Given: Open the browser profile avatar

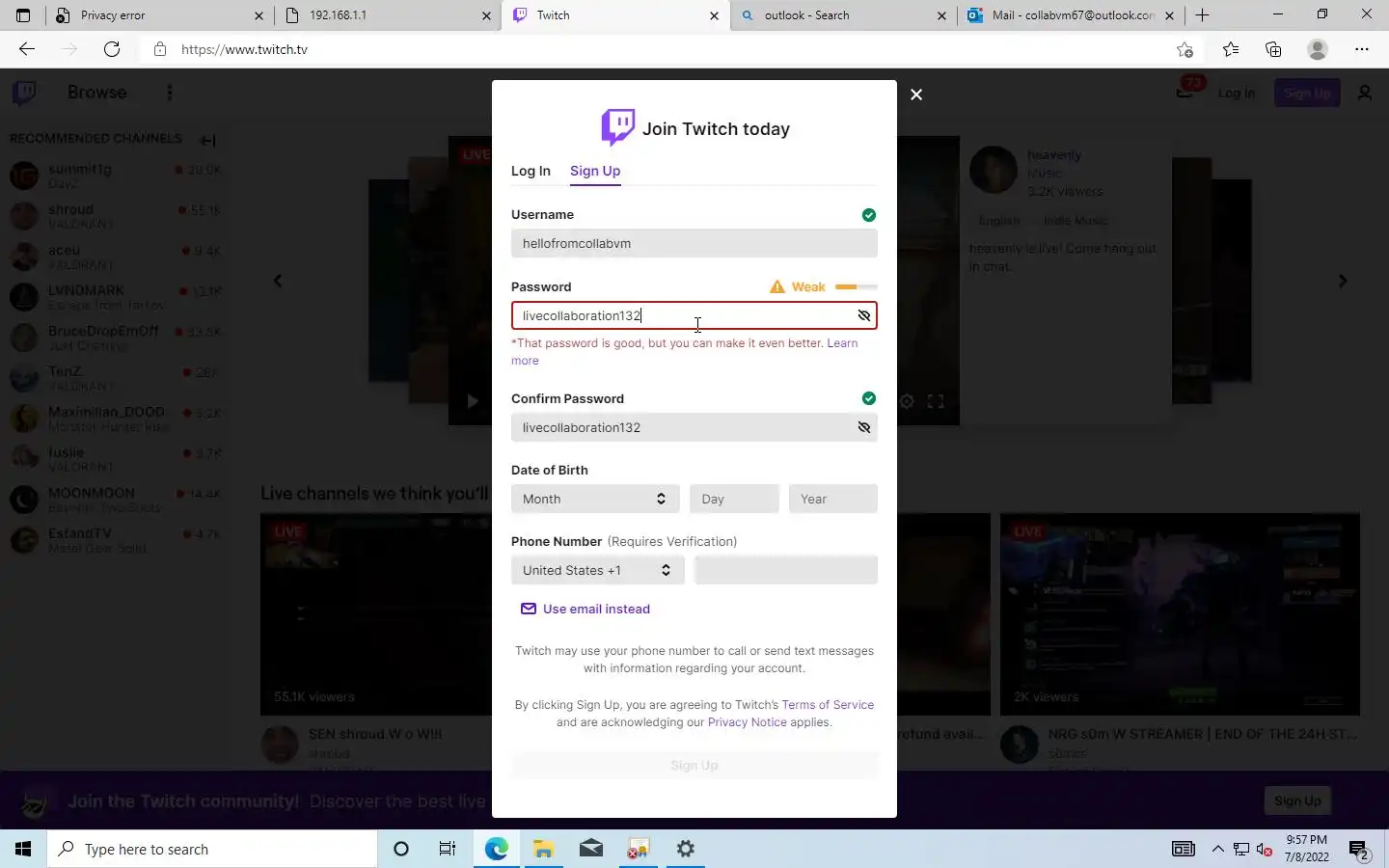Looking at the screenshot, I should click(x=1318, y=49).
